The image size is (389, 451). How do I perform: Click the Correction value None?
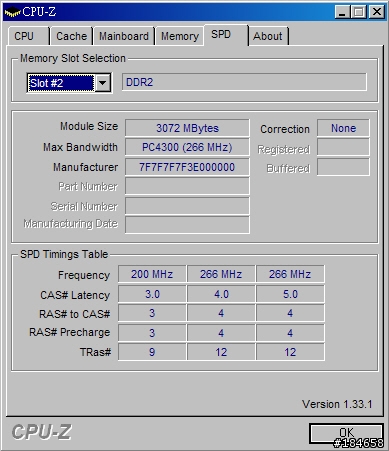[x=343, y=128]
